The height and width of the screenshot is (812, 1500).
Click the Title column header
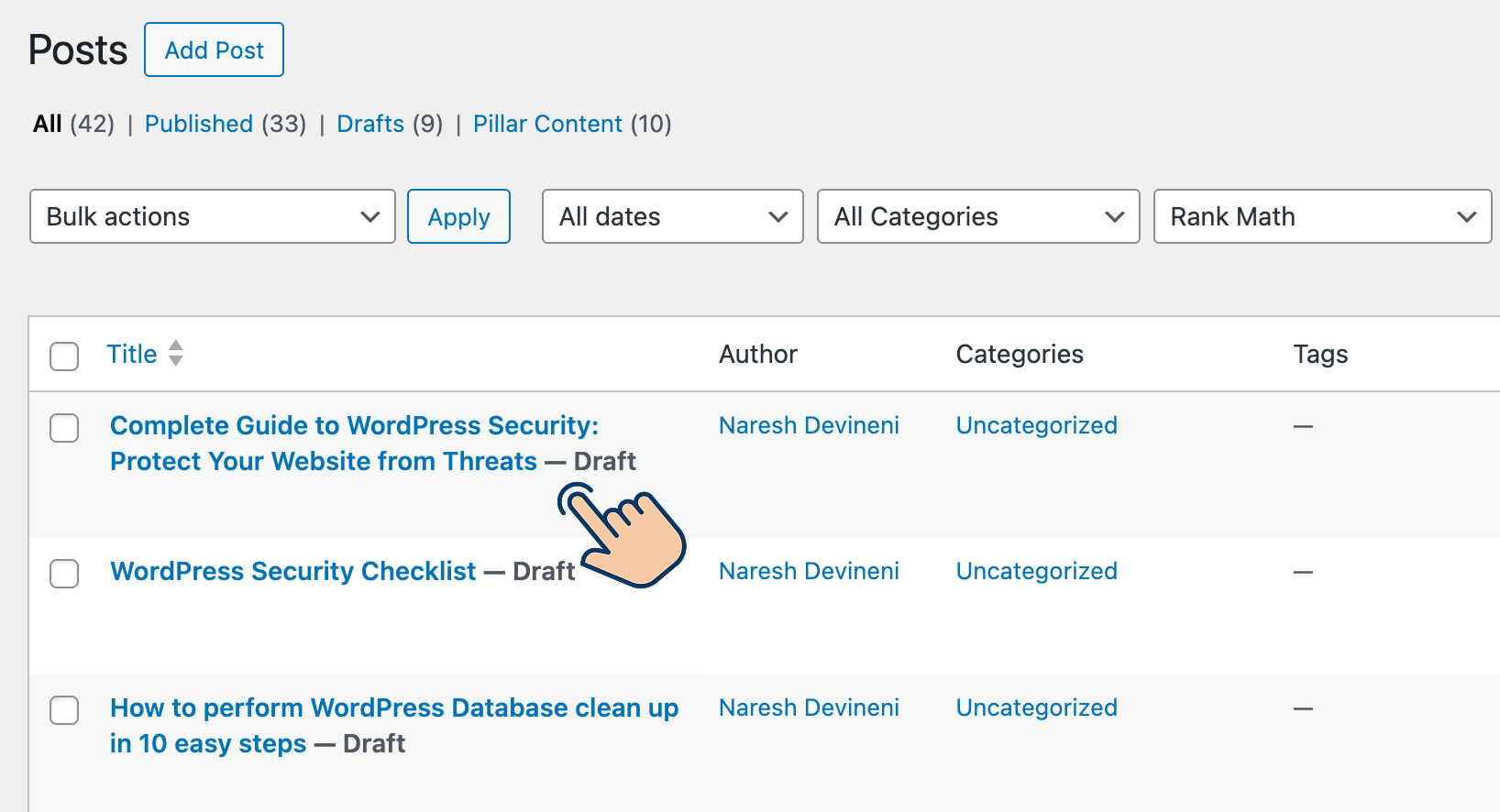pos(132,354)
